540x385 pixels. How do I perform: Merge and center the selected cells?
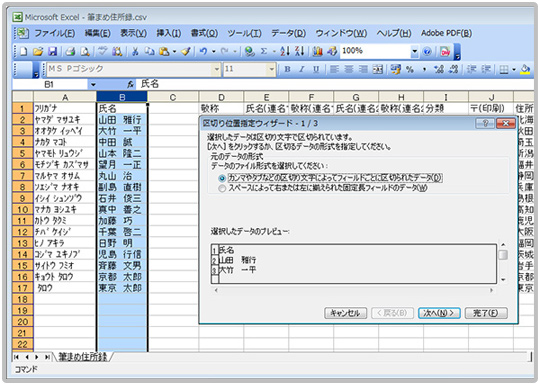(x=378, y=69)
